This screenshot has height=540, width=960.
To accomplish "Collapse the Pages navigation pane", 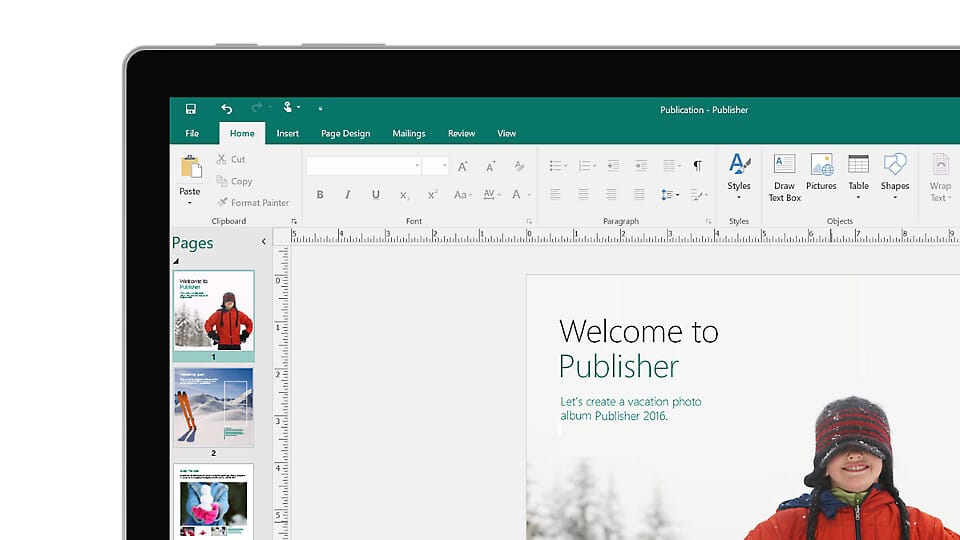I will [x=264, y=242].
